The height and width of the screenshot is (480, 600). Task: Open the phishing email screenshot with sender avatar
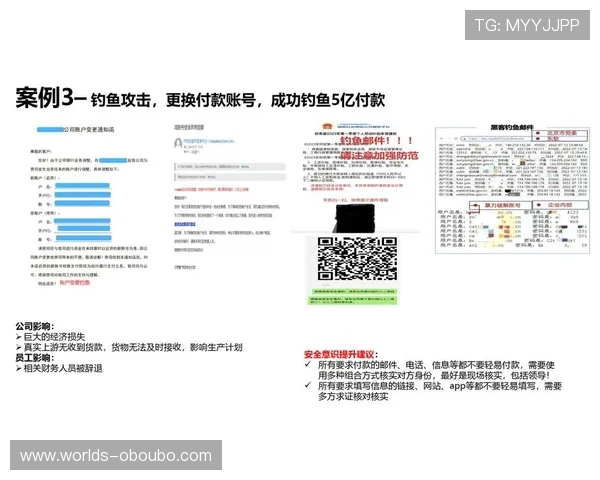230,198
